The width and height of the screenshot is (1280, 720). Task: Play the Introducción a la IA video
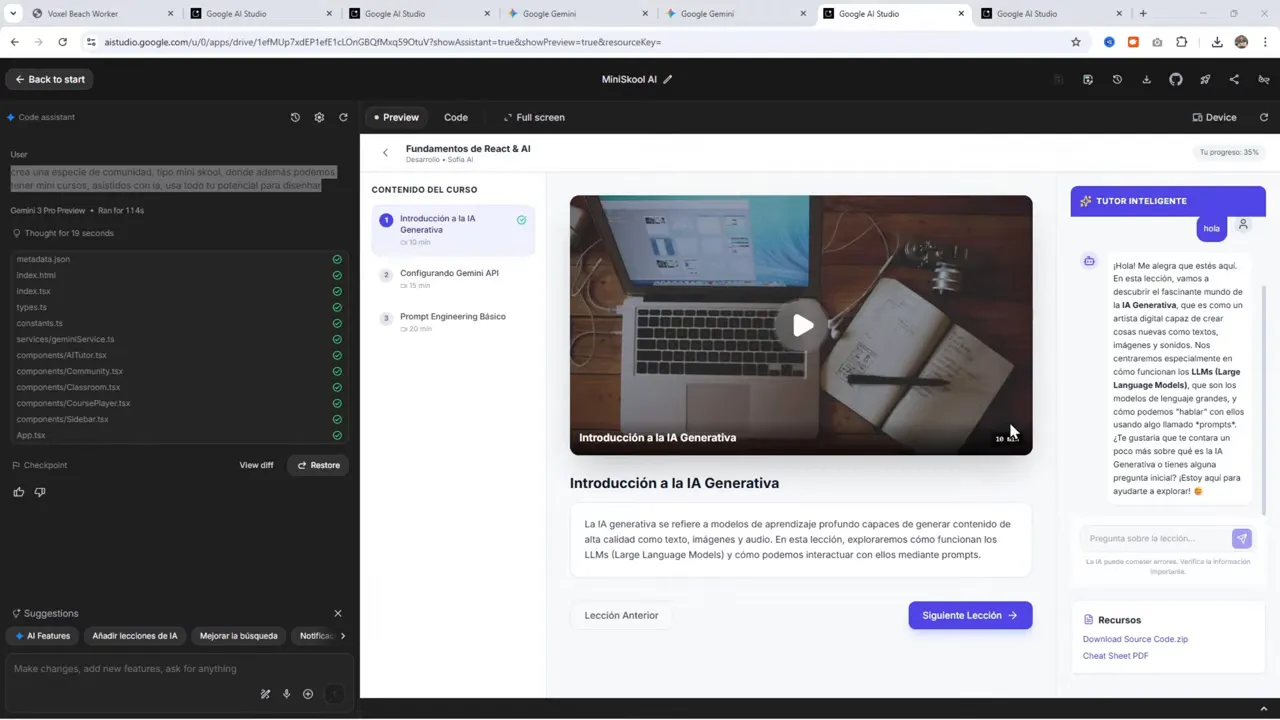point(802,324)
